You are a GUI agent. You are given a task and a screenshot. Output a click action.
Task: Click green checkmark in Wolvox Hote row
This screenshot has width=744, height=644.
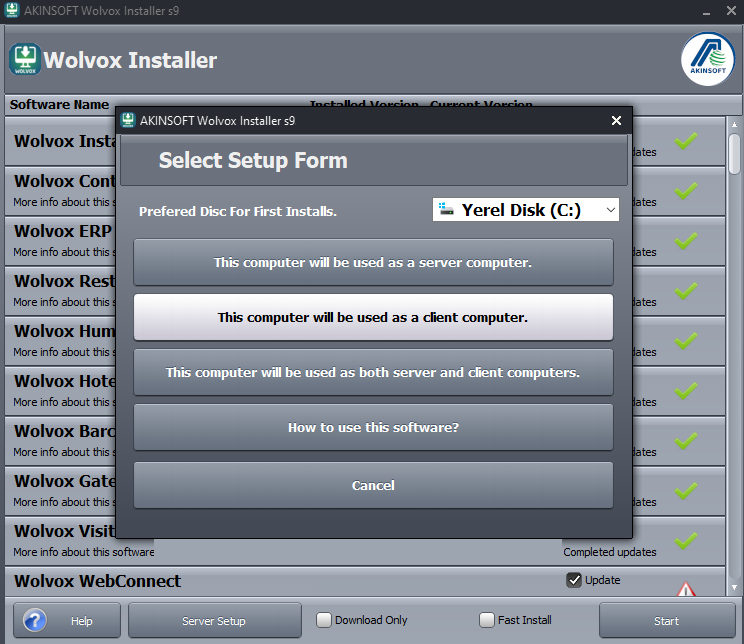coord(686,391)
